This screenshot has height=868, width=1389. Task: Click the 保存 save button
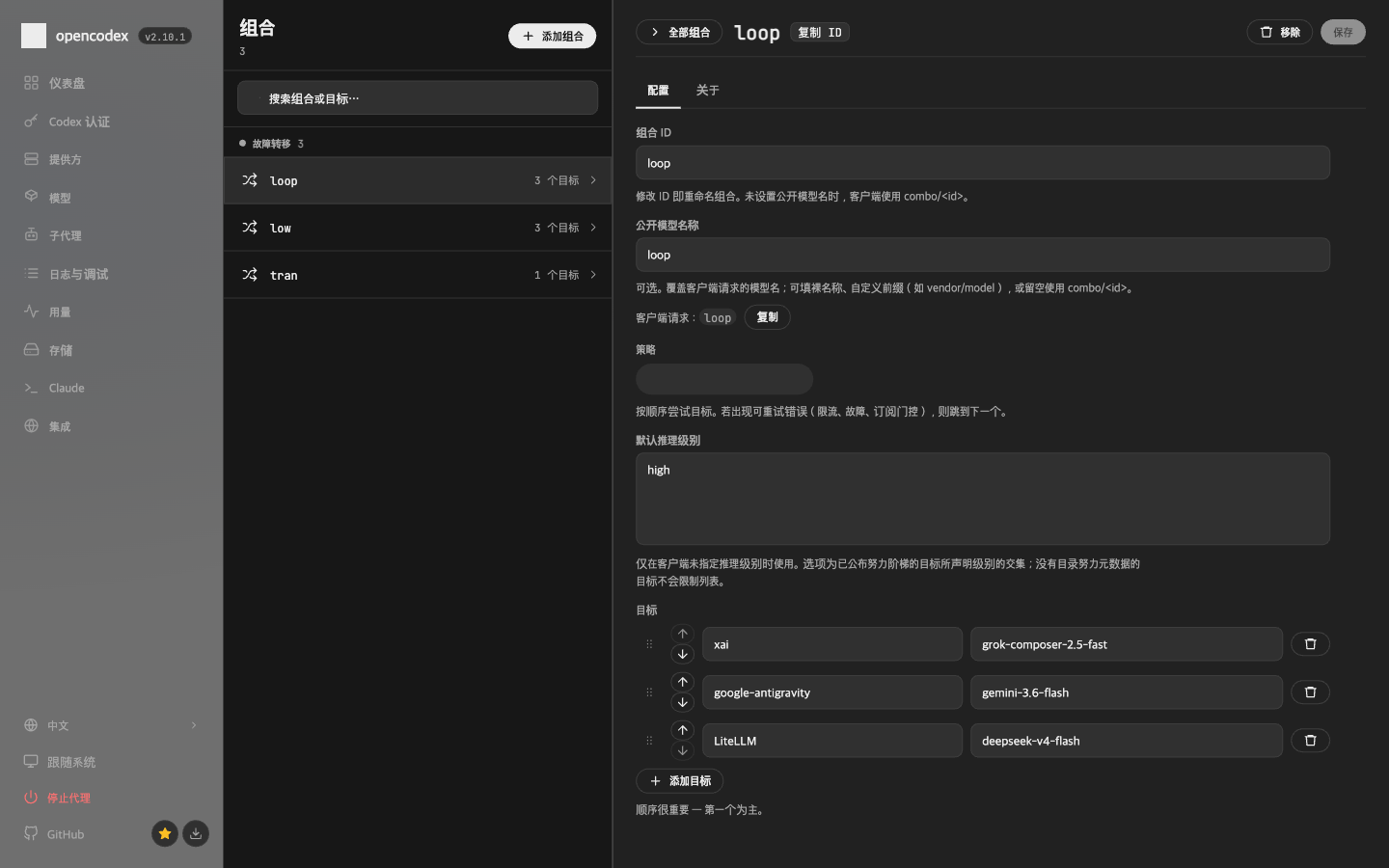click(x=1343, y=32)
